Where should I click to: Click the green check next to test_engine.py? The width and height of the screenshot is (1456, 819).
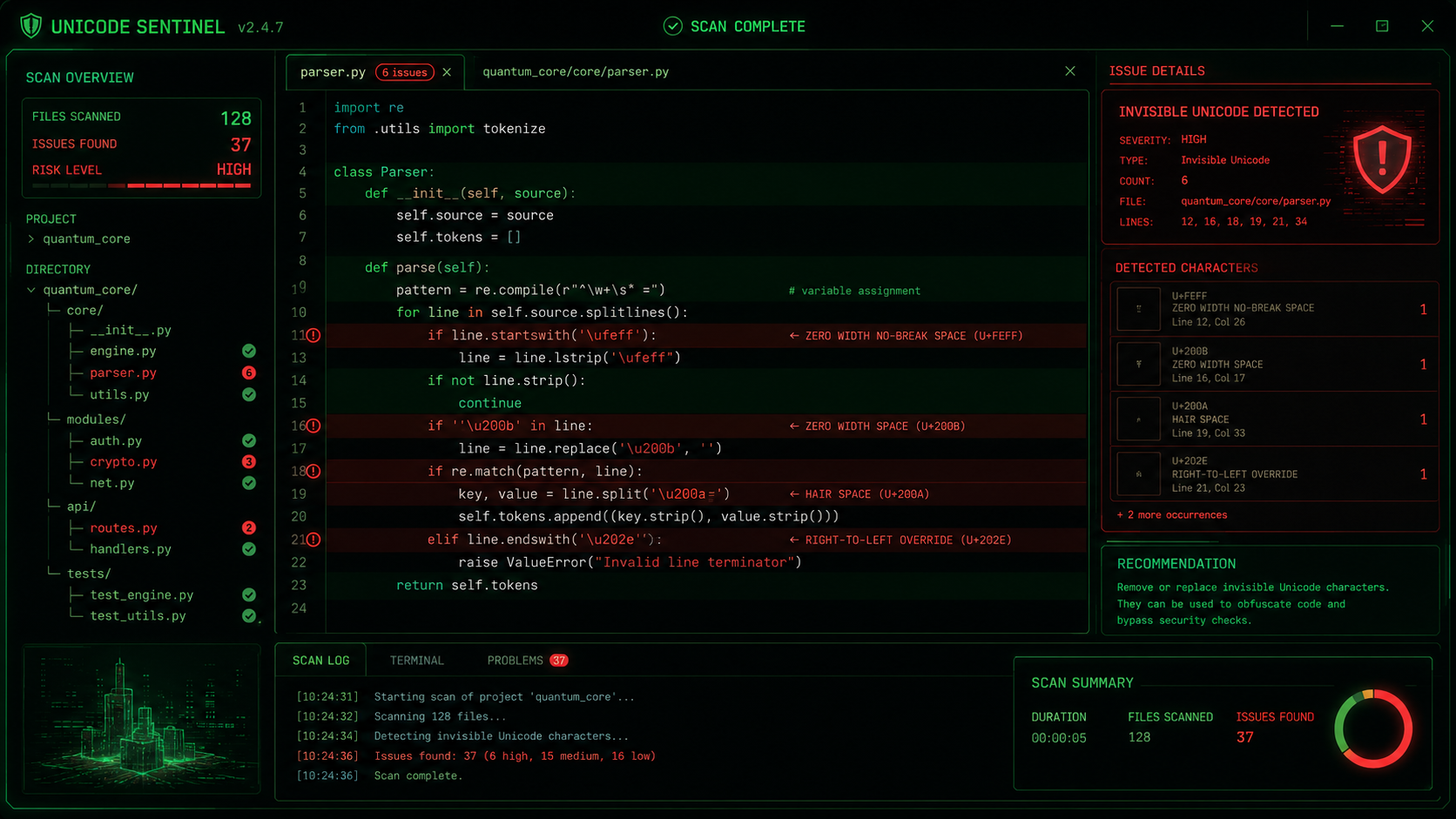pyautogui.click(x=249, y=594)
